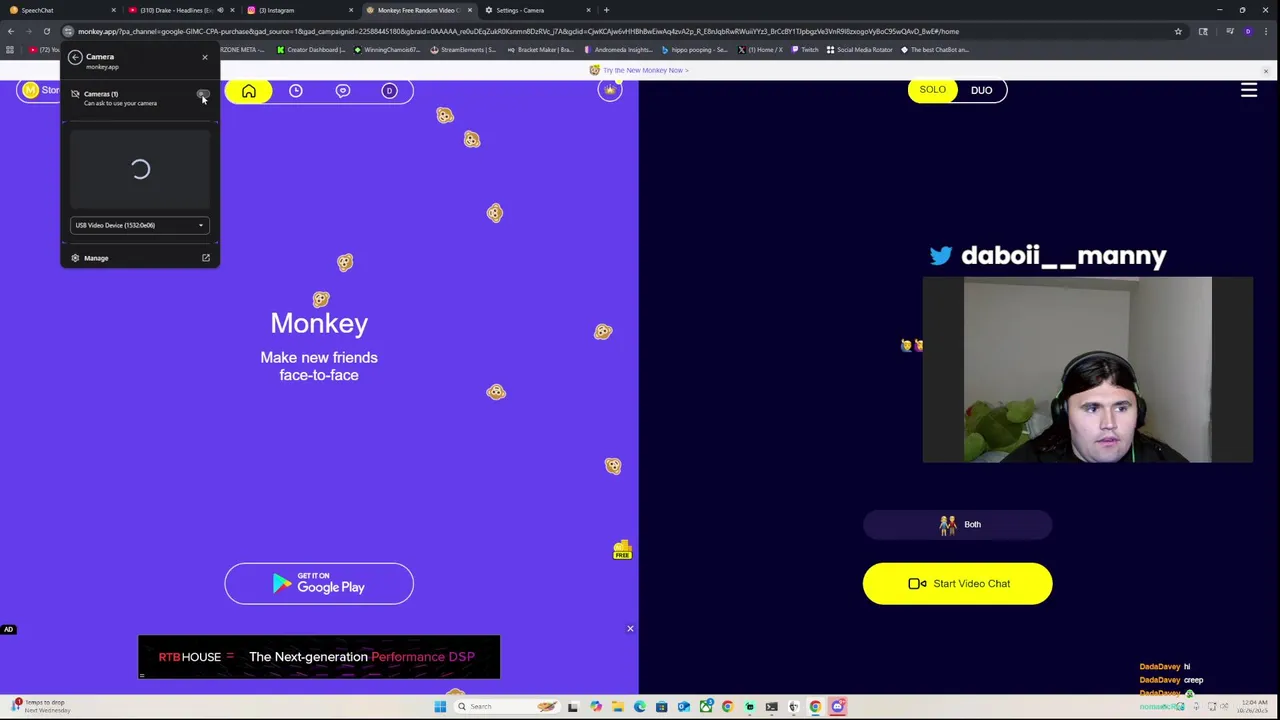The height and width of the screenshot is (720, 1280).
Task: Select the Home icon in Monkey nav
Action: pos(249,91)
